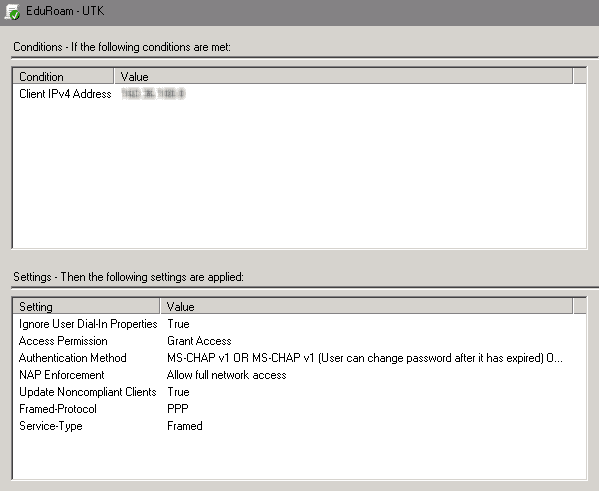Click the blurred IPv4 address value

[x=153, y=94]
